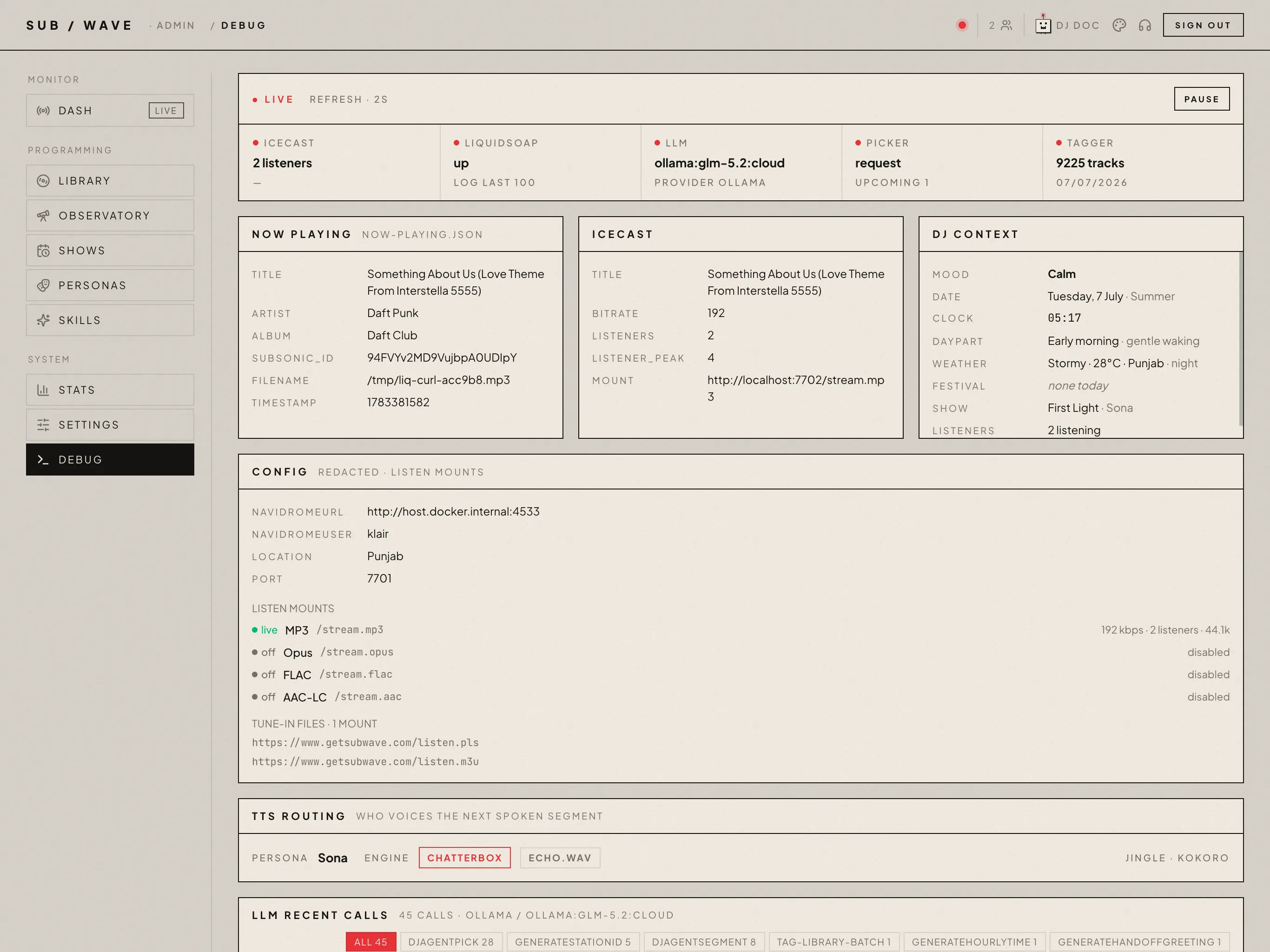Click the Personas masks icon
1270x952 pixels.
[x=43, y=285]
